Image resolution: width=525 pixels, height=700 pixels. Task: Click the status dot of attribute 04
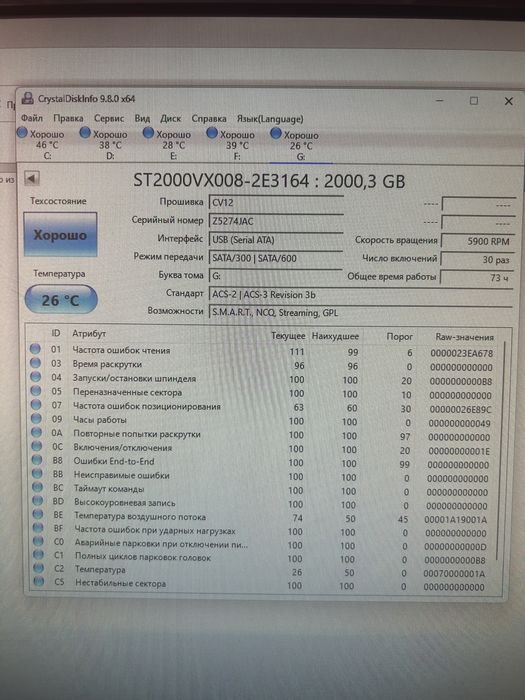(x=36, y=377)
